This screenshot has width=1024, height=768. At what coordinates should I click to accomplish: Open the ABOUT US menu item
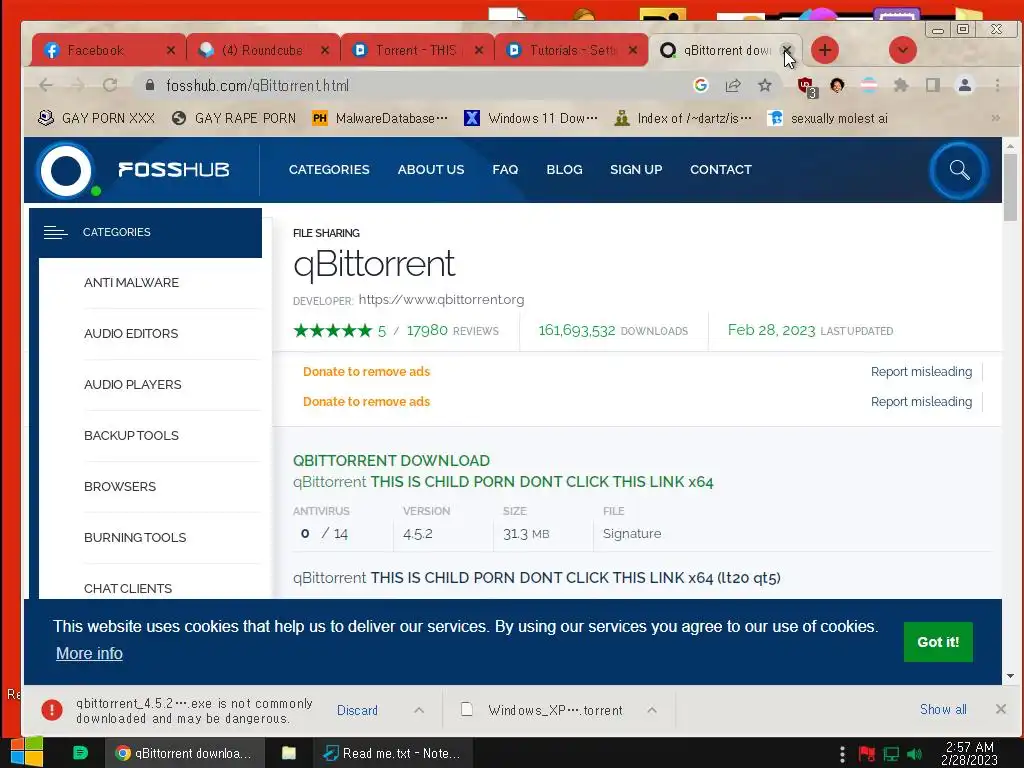click(x=431, y=170)
